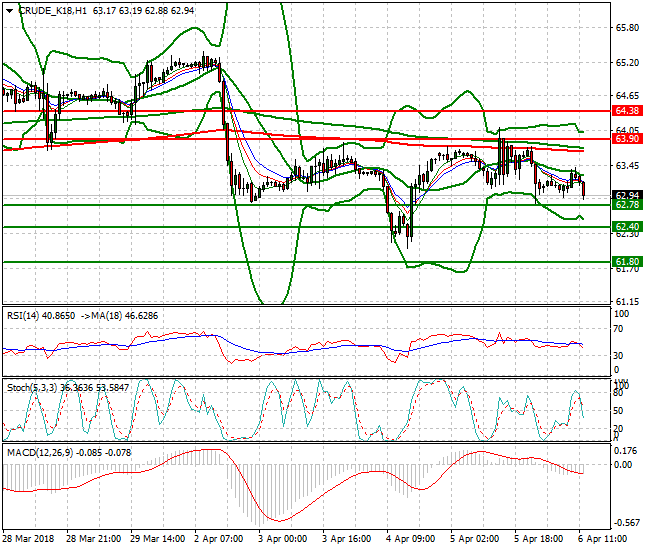Click the black 62.94 current price label
This screenshot has height=550, width=650.
pos(627,196)
